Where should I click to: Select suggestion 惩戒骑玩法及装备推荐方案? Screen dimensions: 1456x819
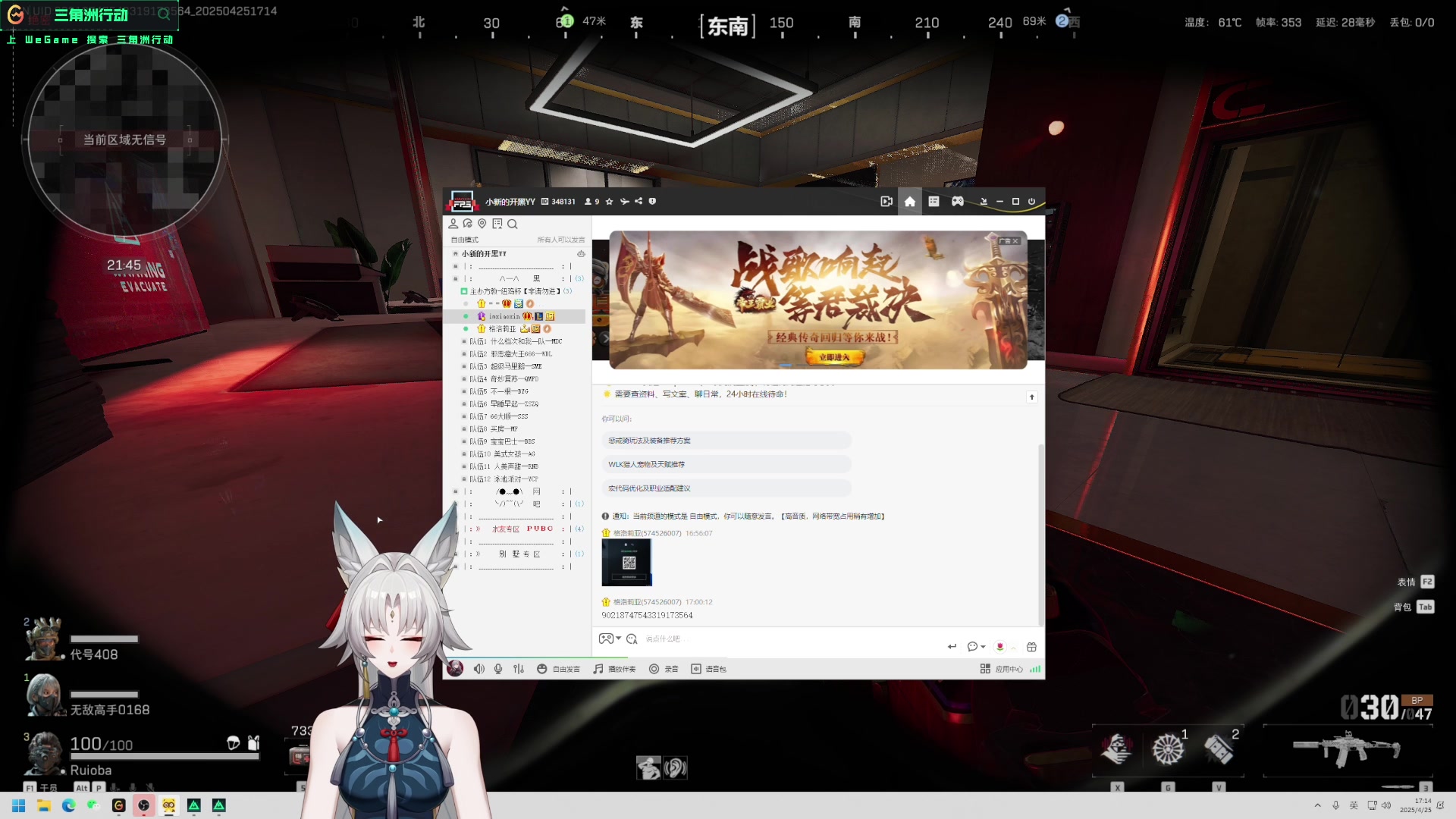(726, 441)
